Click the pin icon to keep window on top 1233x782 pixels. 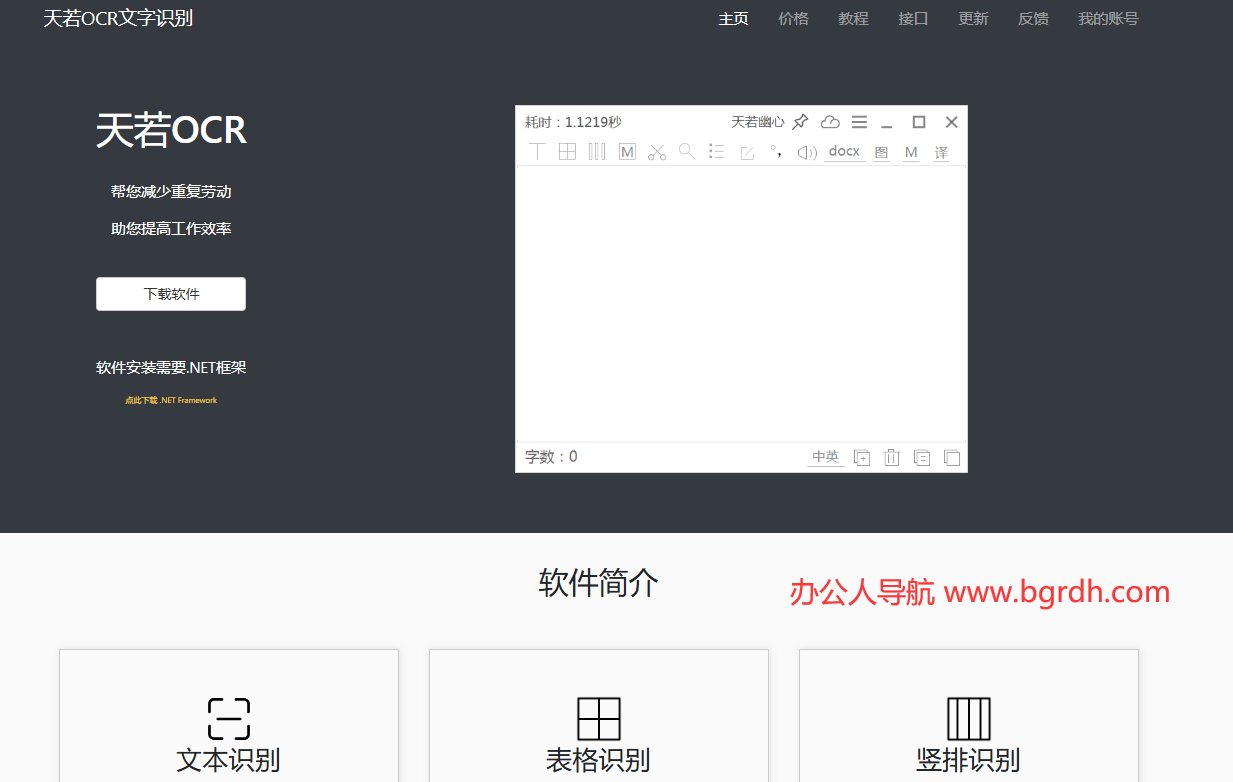coord(800,121)
